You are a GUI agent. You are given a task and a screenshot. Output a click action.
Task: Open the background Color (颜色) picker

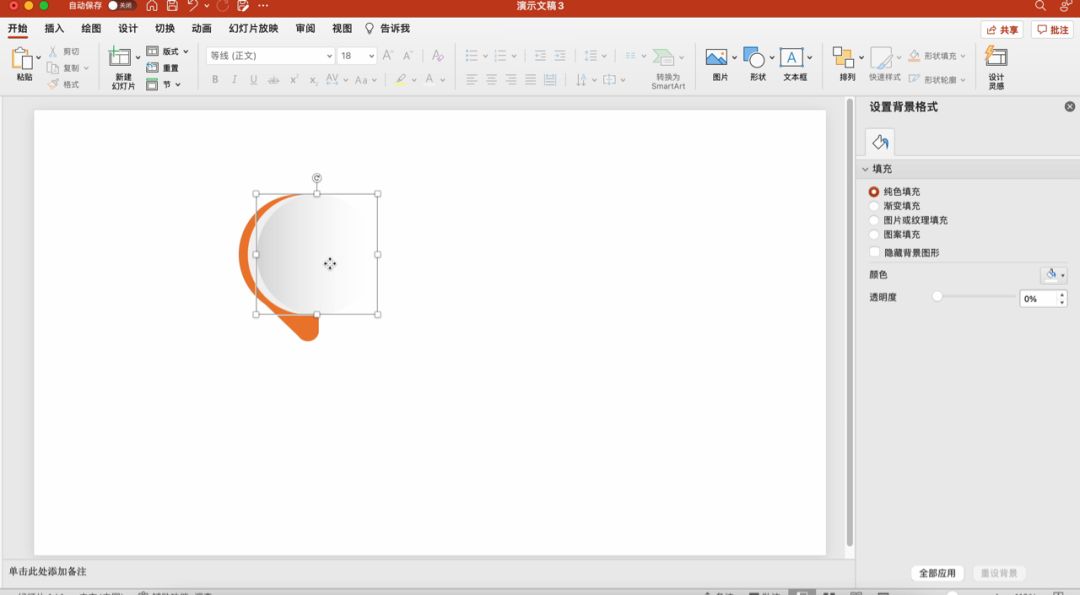click(1053, 275)
